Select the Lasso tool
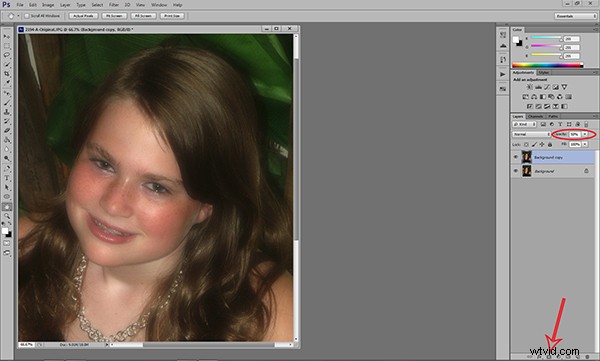This screenshot has height=361, width=600. (7, 55)
